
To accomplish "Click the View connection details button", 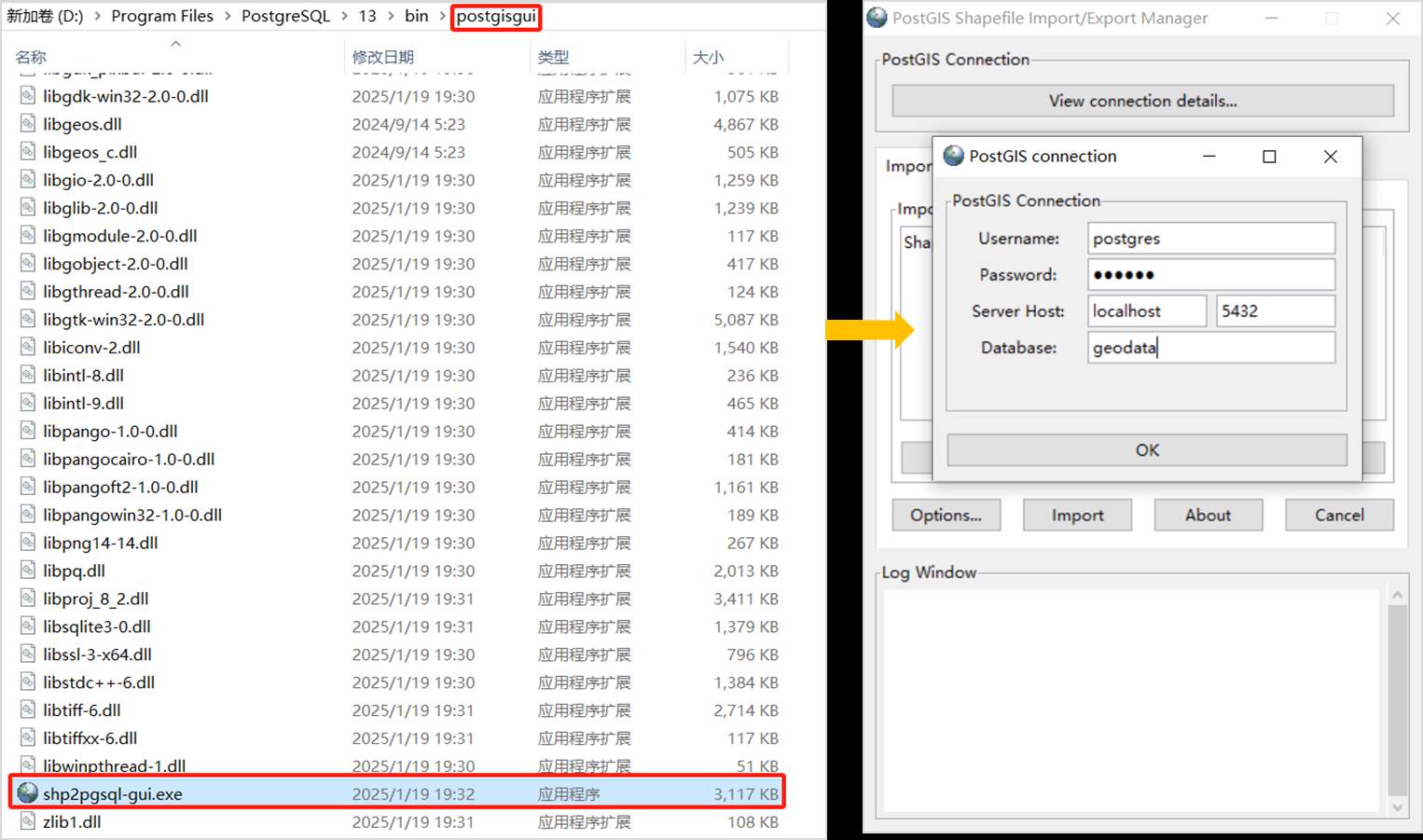I will pyautogui.click(x=1142, y=101).
